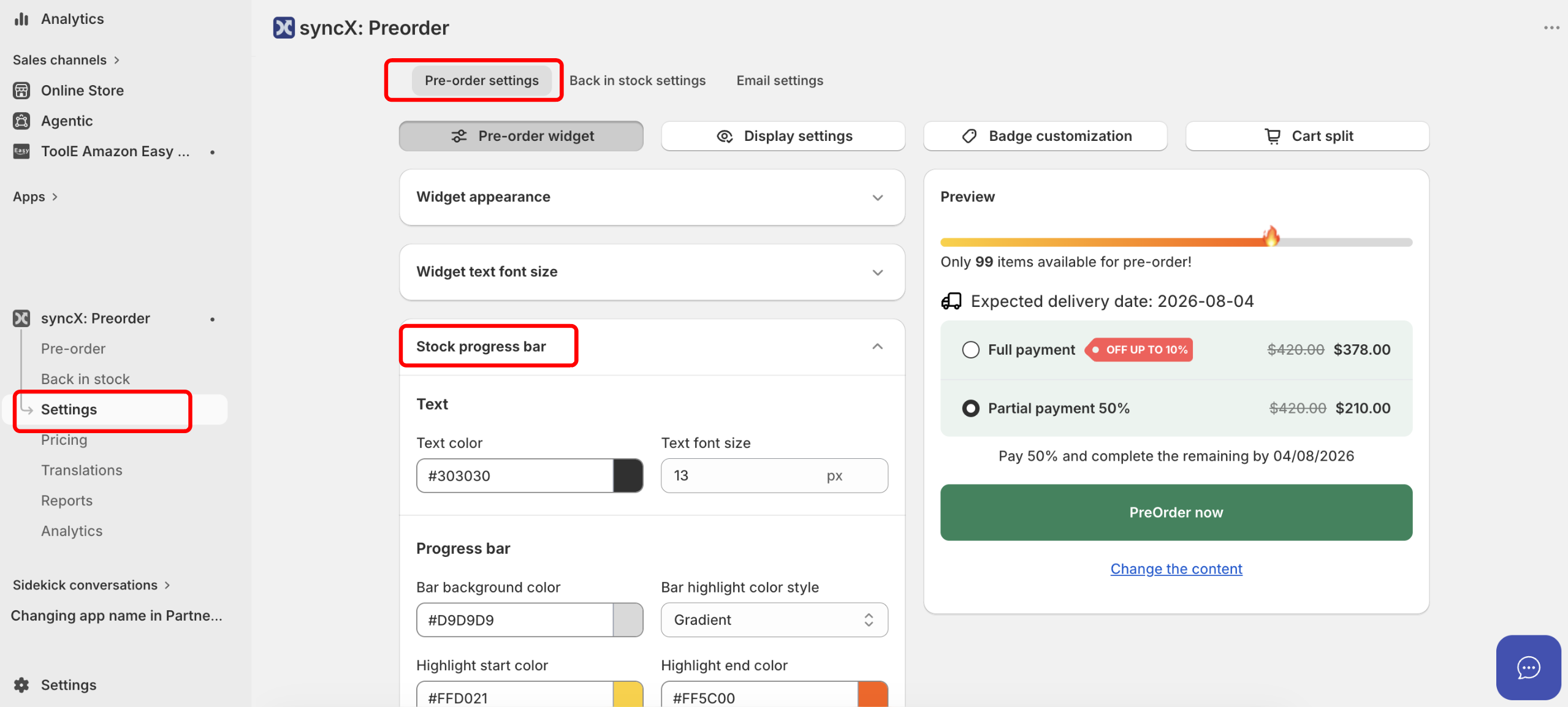Click the Expected delivery date text
The height and width of the screenshot is (707, 1568).
pos(1113,301)
